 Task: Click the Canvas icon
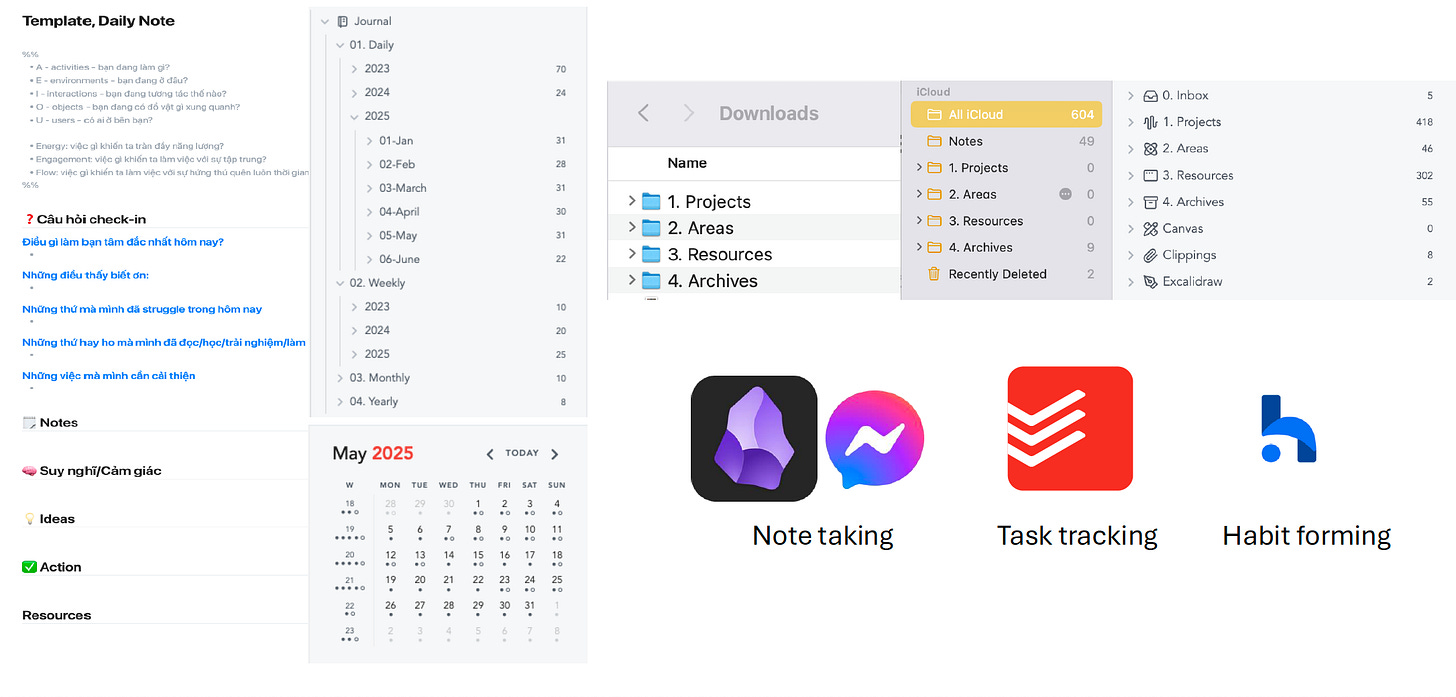click(1151, 229)
